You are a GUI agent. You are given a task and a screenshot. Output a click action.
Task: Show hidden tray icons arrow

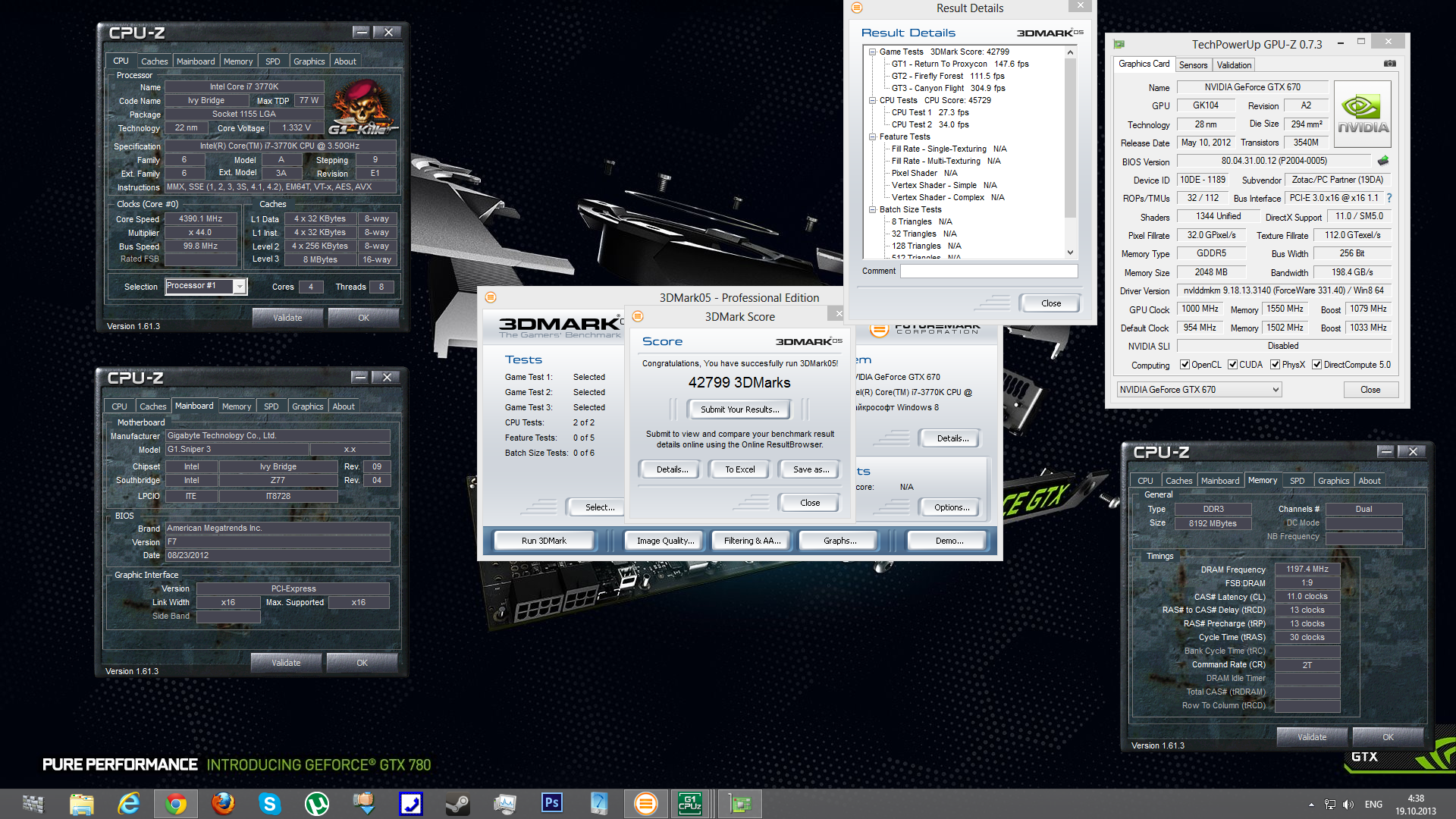[x=1311, y=805]
